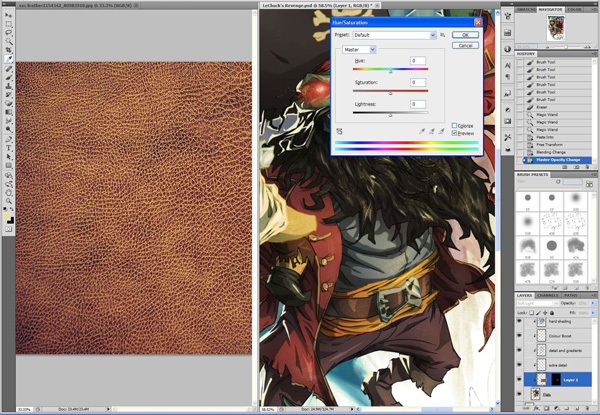
Task: Enable the Colorize checkbox
Action: tap(454, 125)
